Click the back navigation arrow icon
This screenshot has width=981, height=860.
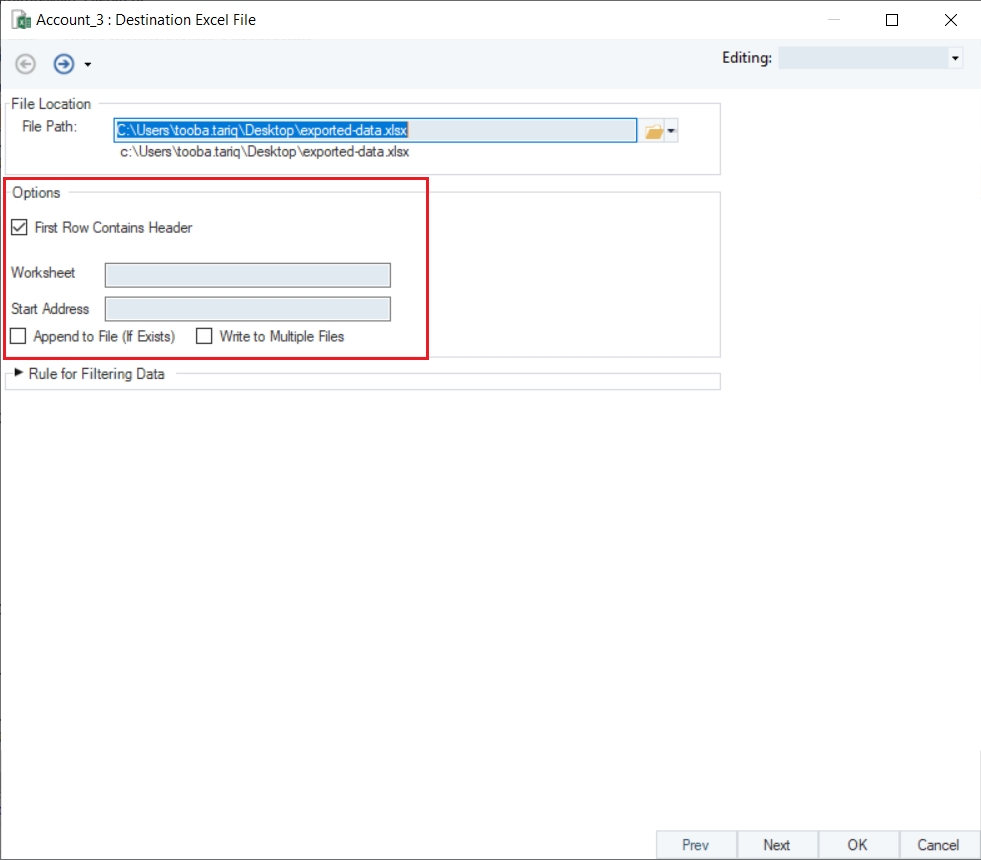click(26, 64)
